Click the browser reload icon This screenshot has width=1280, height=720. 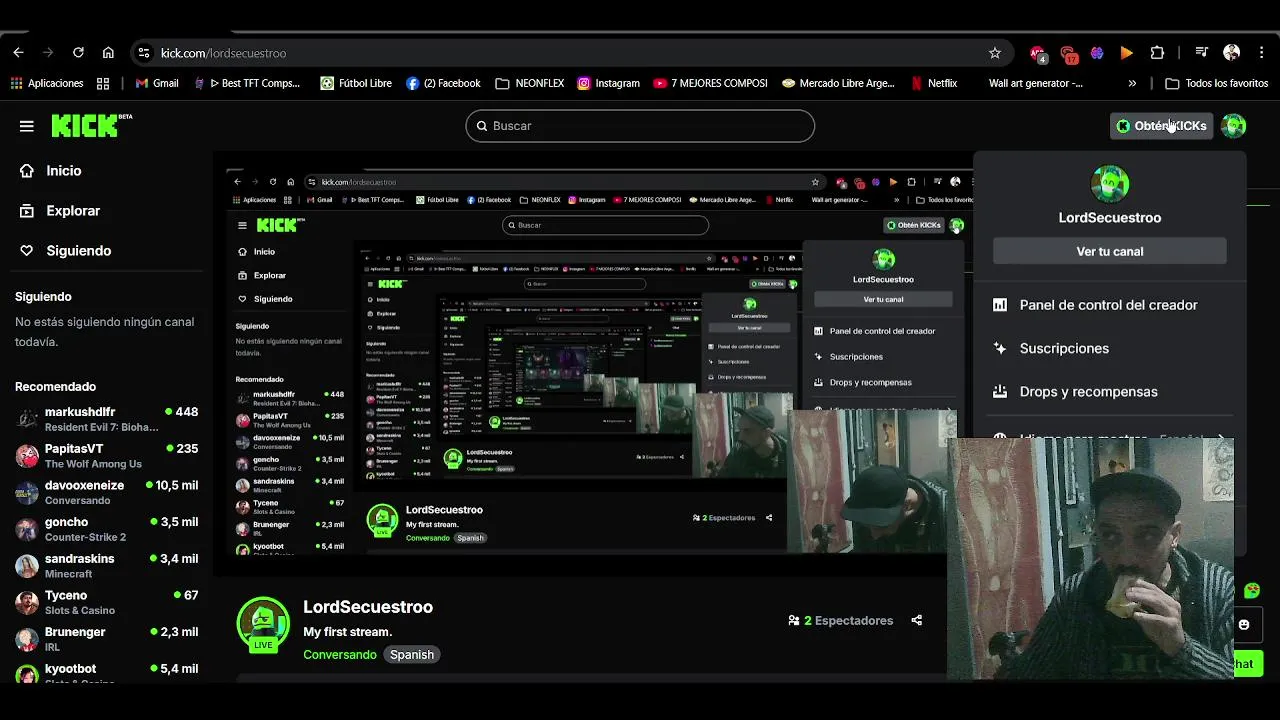pos(78,53)
